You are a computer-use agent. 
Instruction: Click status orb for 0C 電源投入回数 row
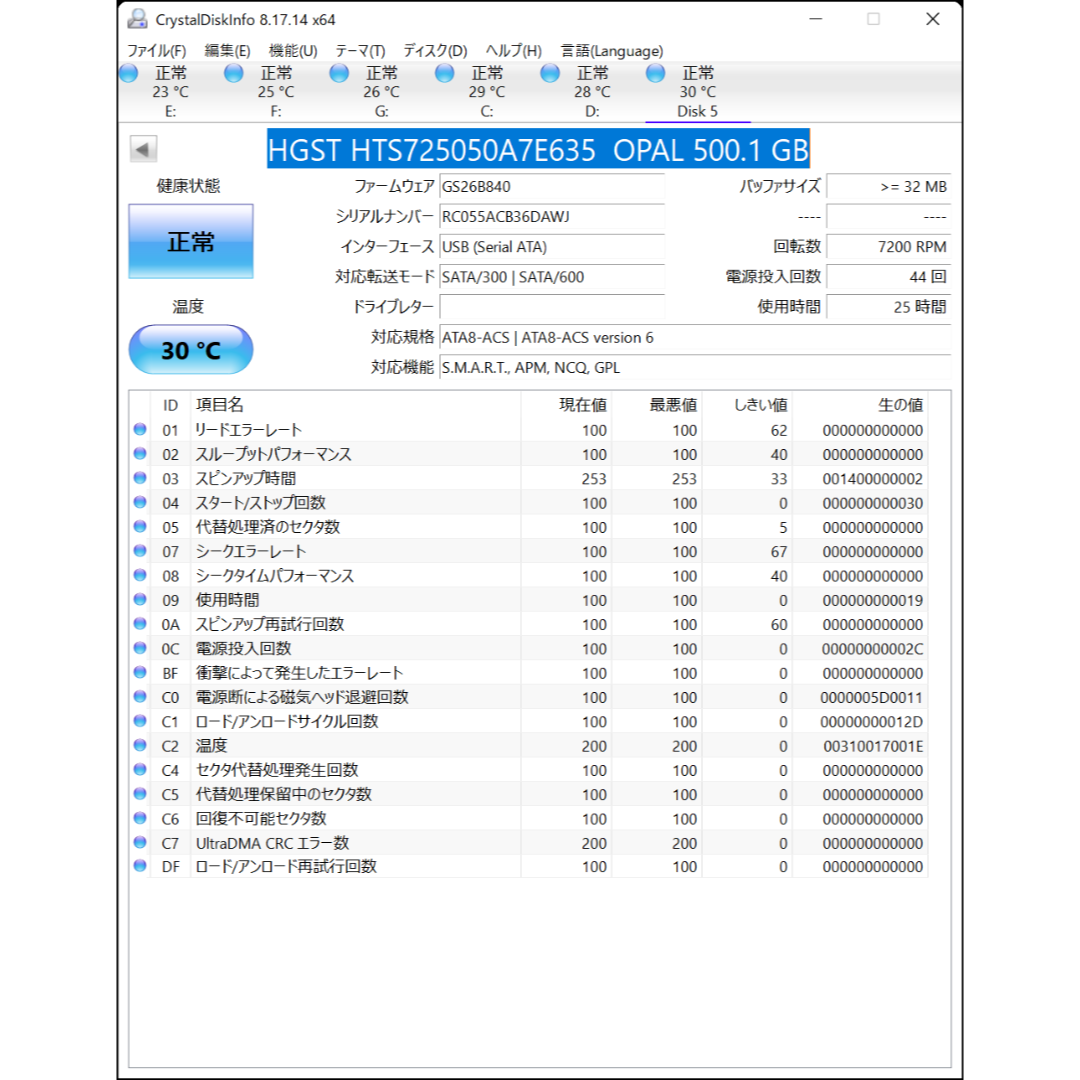pyautogui.click(x=140, y=648)
